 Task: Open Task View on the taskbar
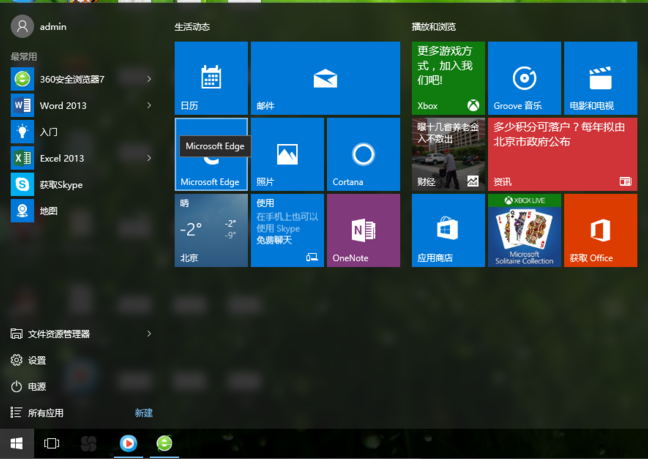coord(52,442)
